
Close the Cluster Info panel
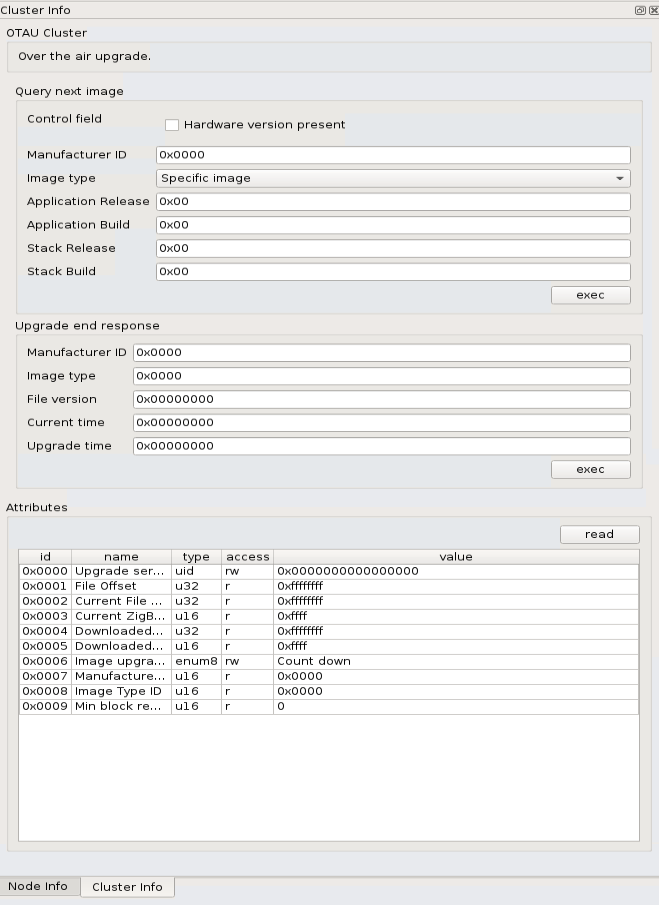click(x=653, y=10)
